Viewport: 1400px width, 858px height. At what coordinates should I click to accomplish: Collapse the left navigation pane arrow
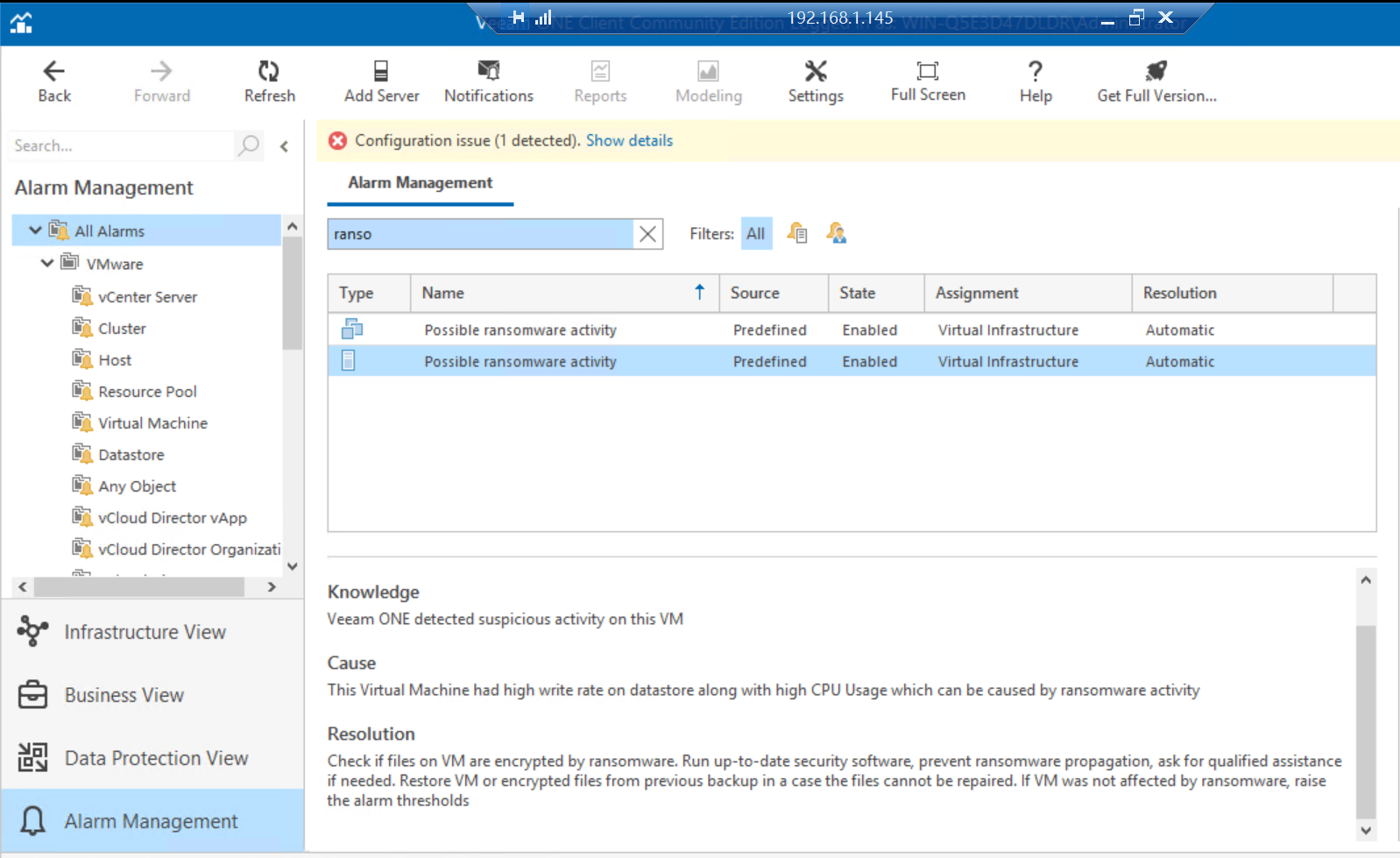[284, 146]
